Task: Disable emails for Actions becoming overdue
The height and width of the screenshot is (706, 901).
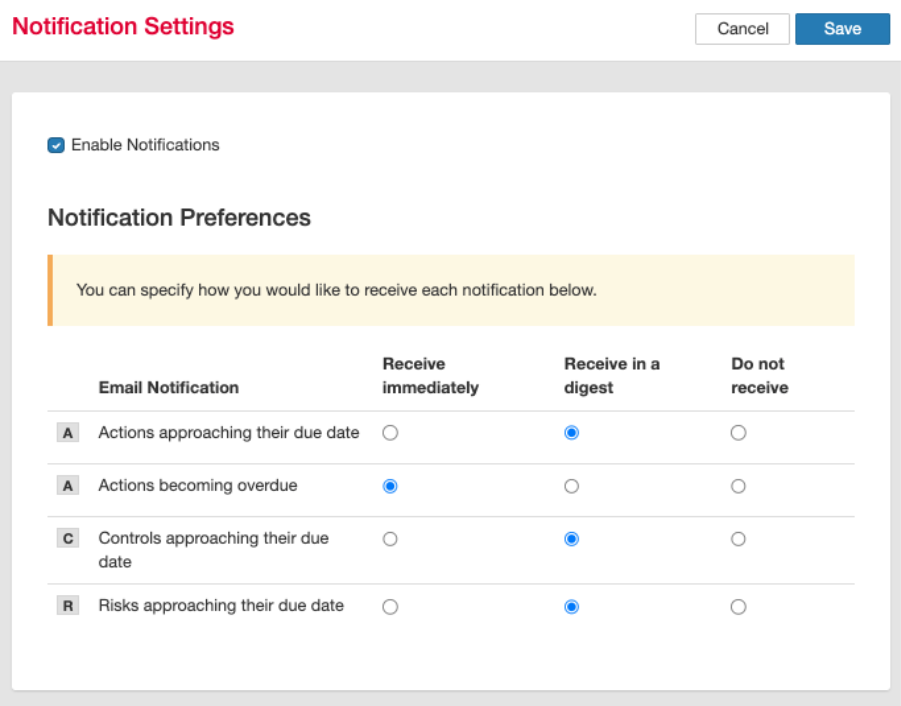Action: coord(738,486)
